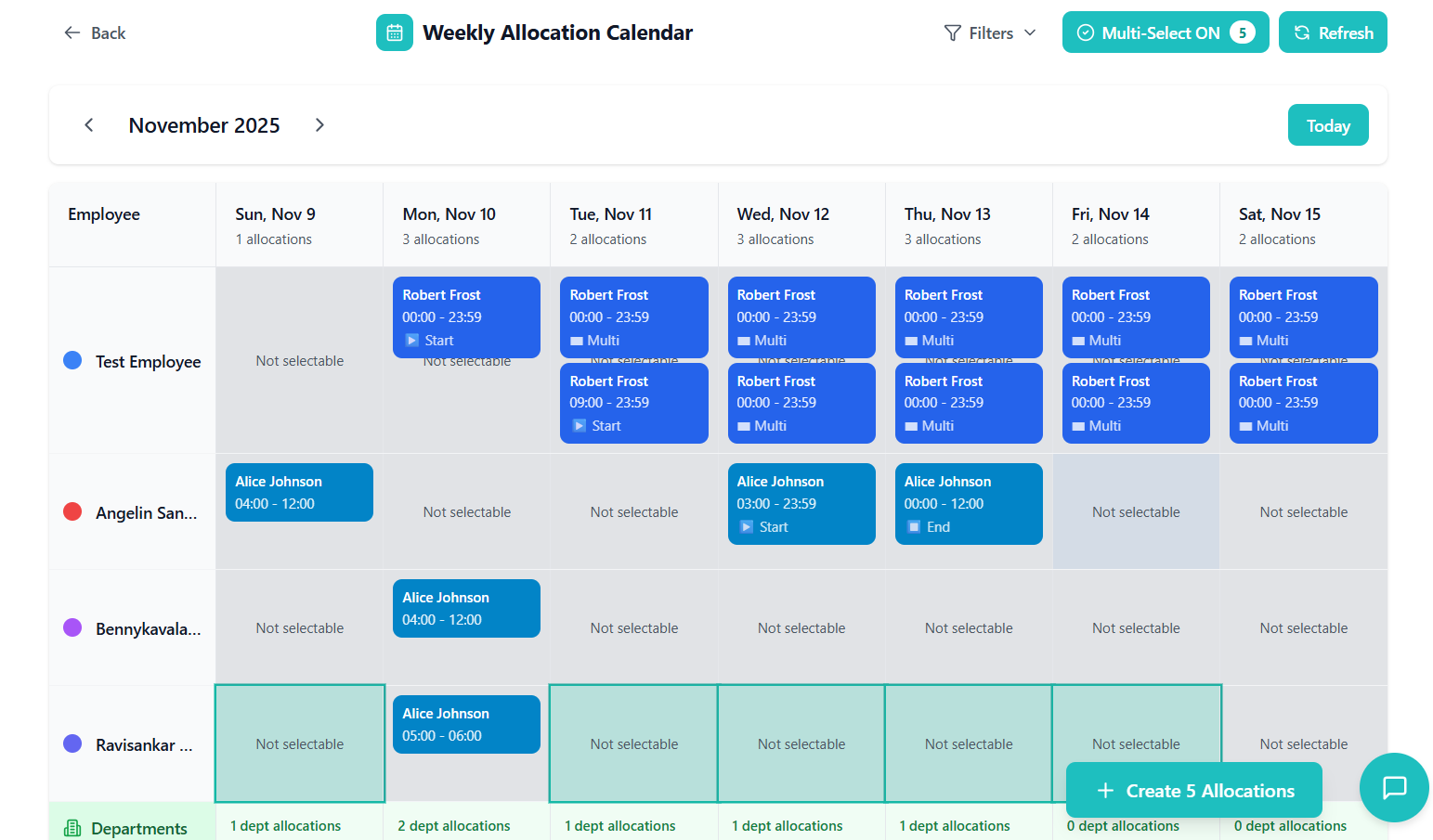
Task: Open Alice Johnson 05:00 - 06:00 allocation card
Action: [466, 724]
